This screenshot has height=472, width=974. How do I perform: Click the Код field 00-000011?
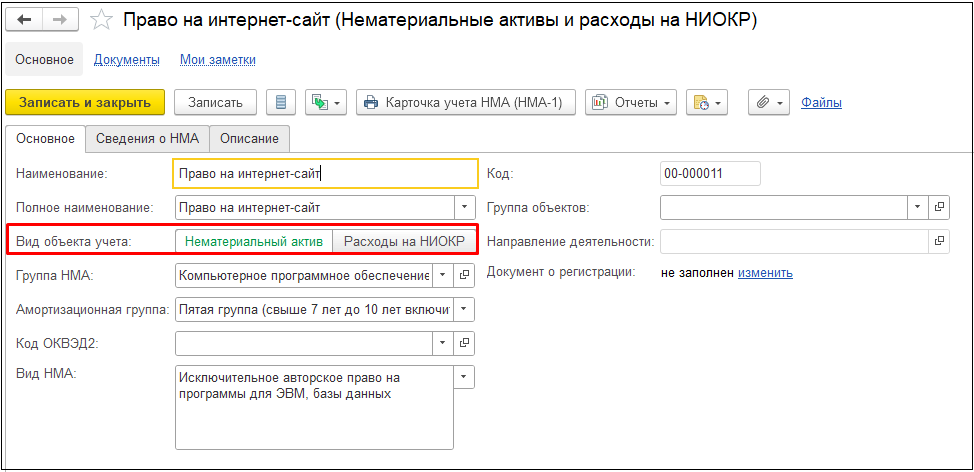711,174
